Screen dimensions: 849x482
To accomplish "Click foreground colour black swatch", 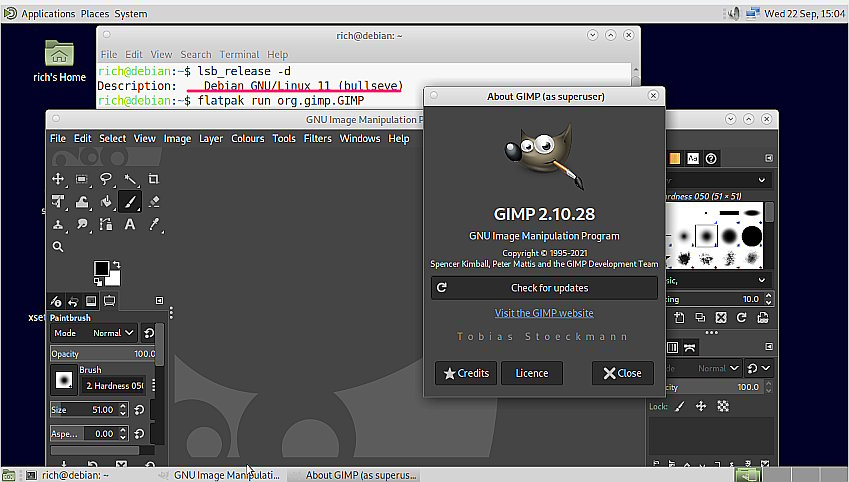I will [x=101, y=268].
